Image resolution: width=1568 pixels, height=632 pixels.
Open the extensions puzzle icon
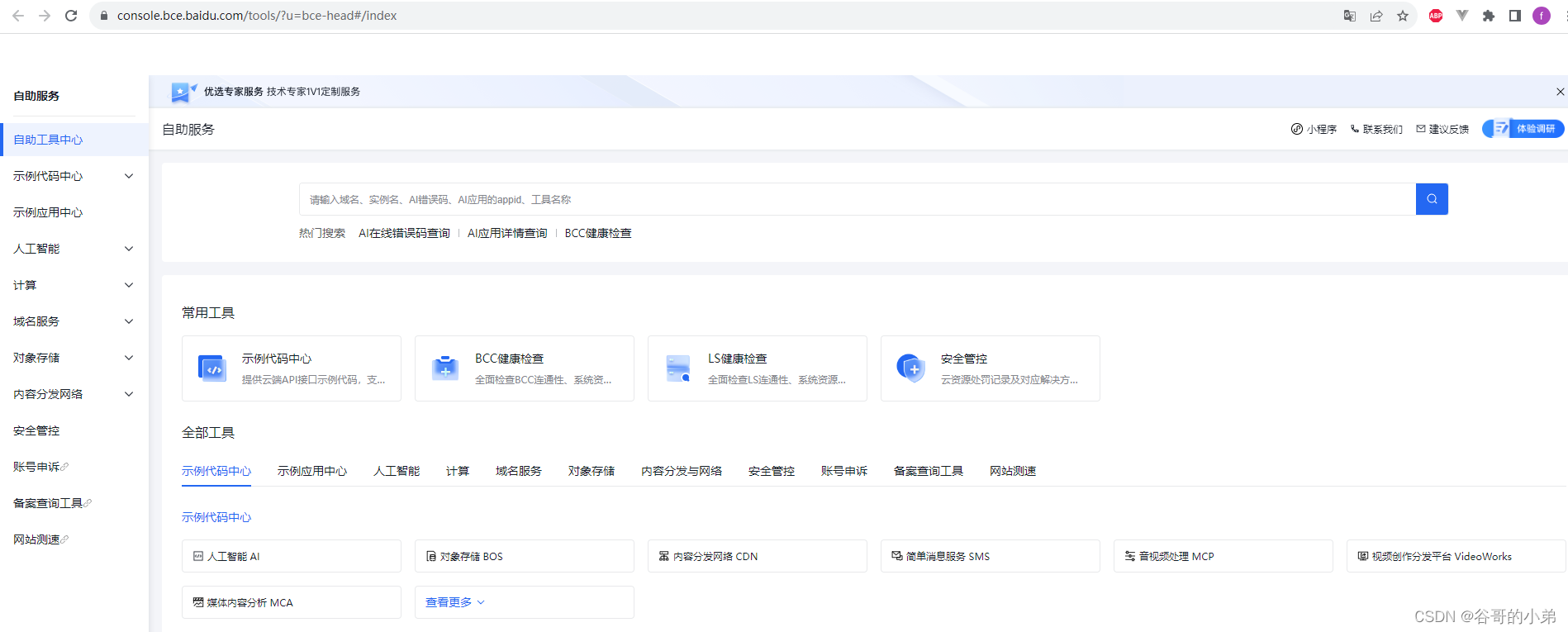pos(1489,16)
